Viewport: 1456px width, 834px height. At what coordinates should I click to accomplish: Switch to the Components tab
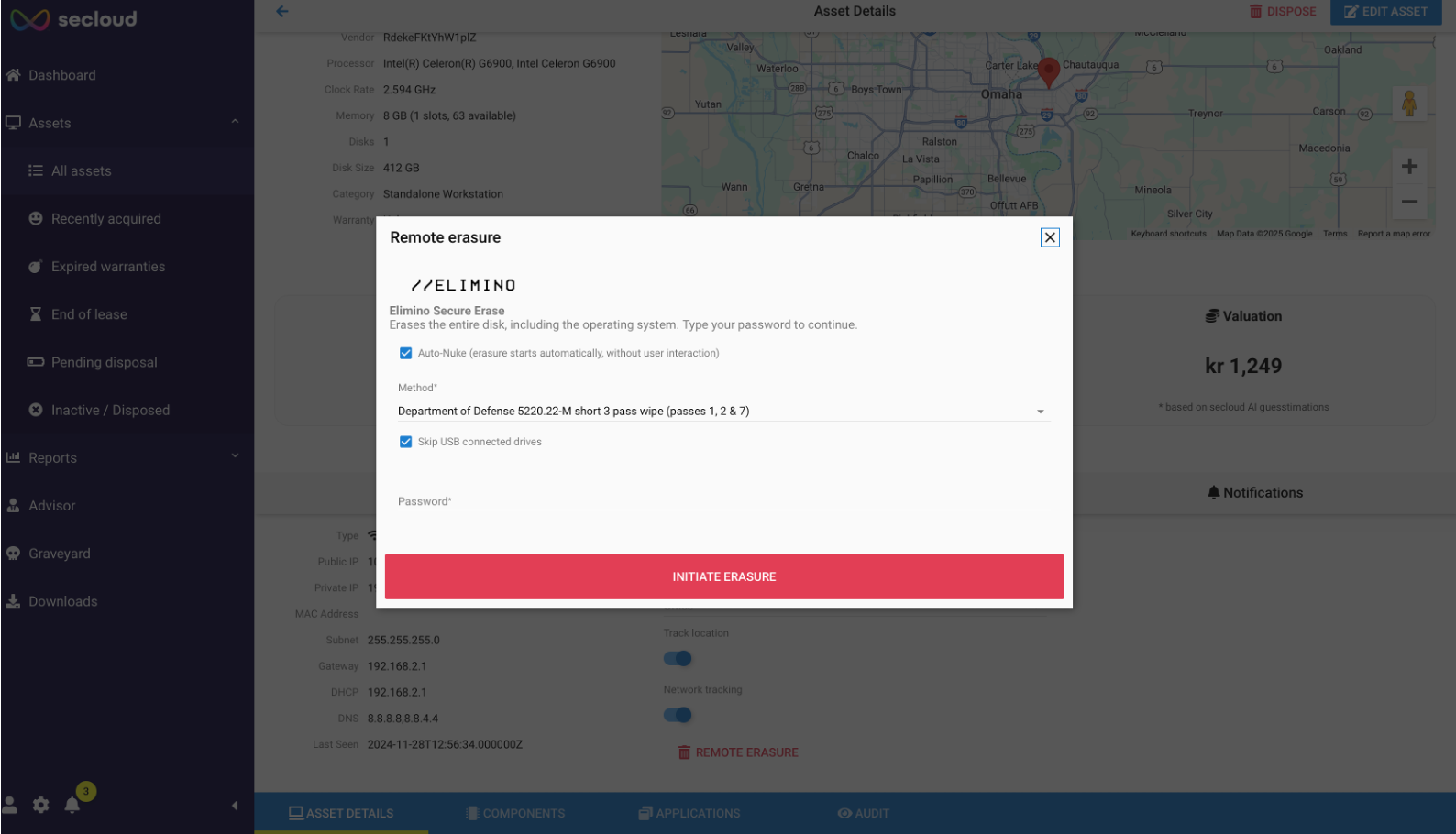(x=515, y=813)
